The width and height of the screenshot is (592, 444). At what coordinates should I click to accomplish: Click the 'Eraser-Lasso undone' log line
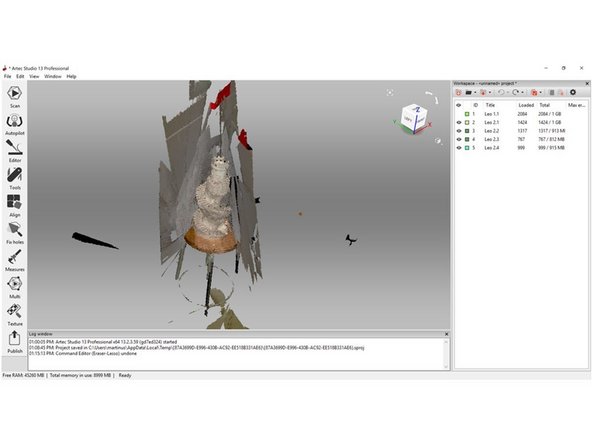pos(83,354)
